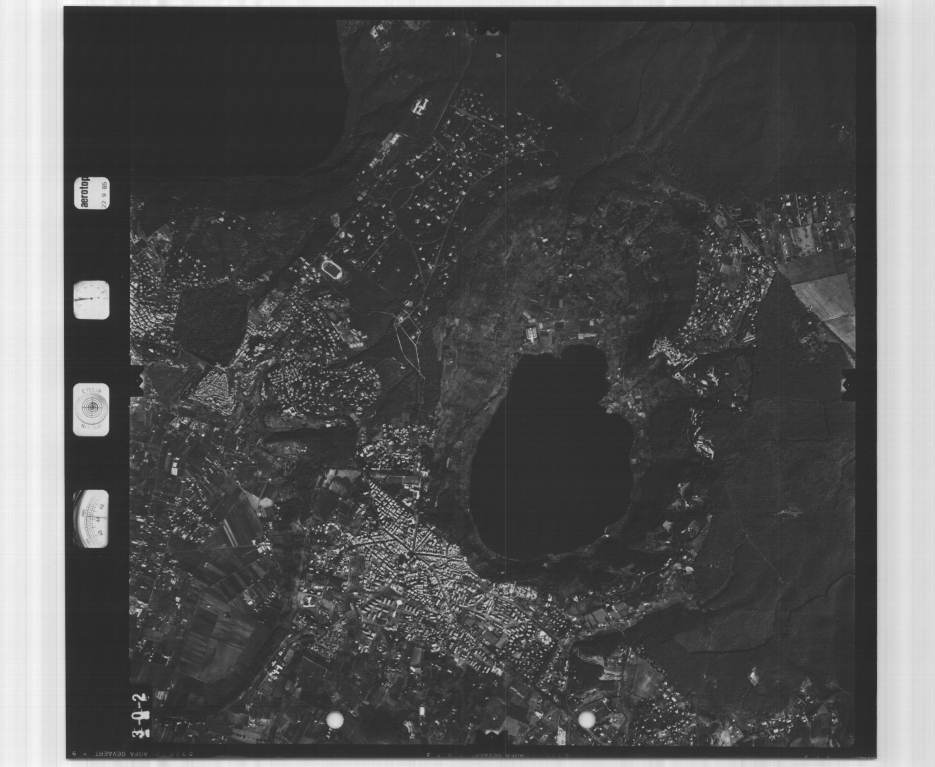Image resolution: width=935 pixels, height=767 pixels.
Task: Select the left white circular dot at bottom
Action: 335,719
